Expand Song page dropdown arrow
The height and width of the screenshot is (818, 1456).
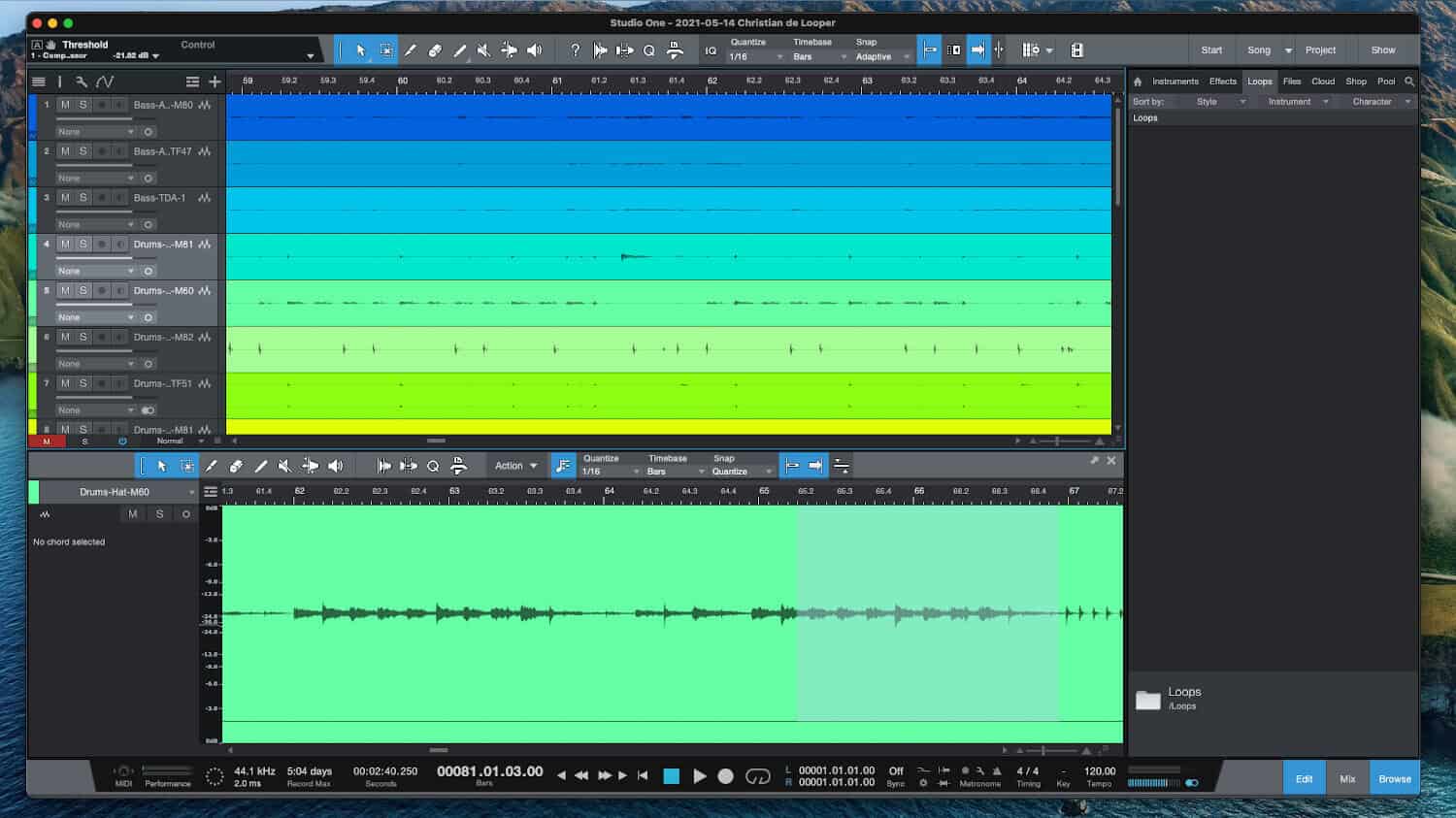1288,50
